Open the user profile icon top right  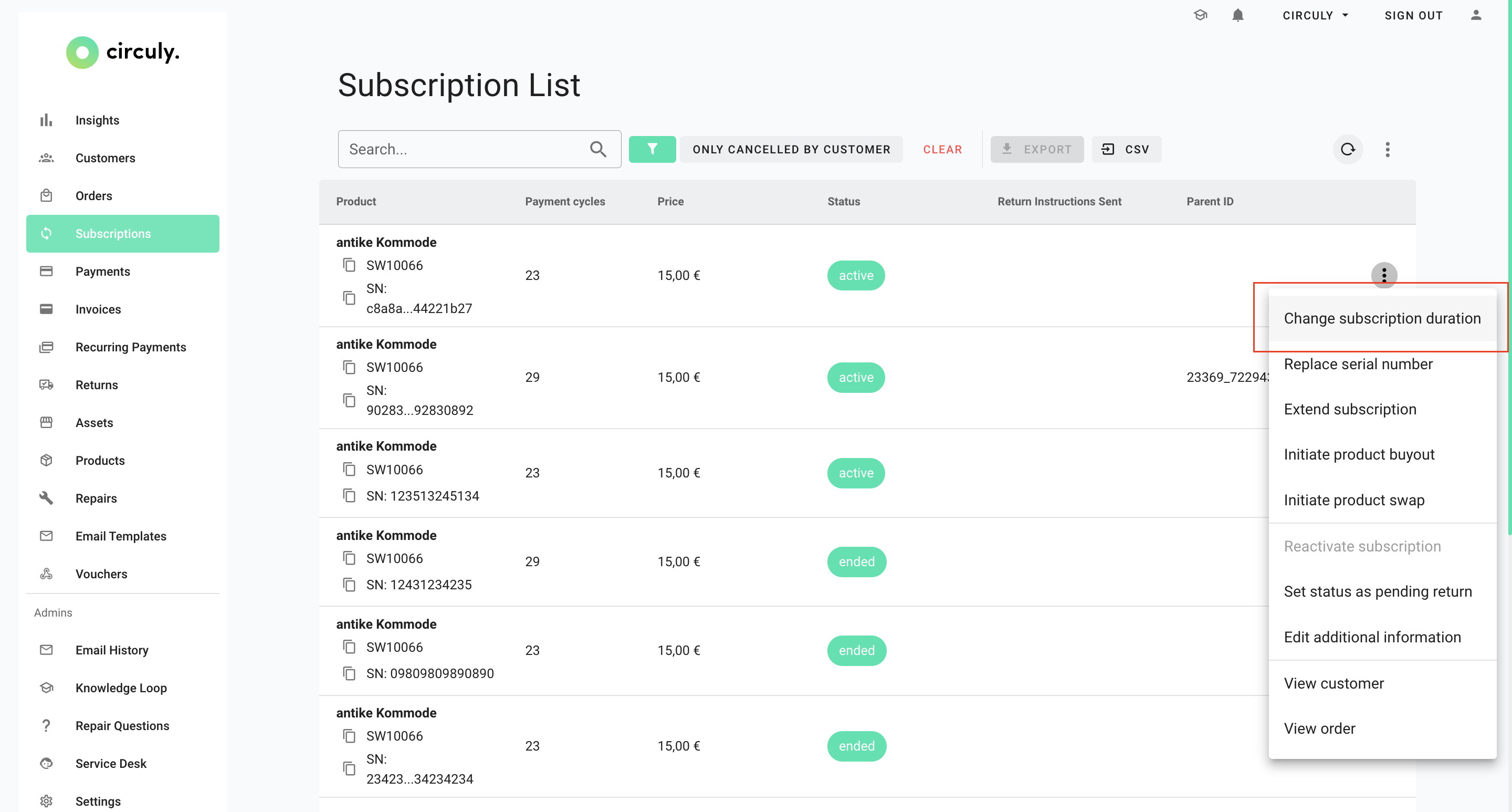1477,15
